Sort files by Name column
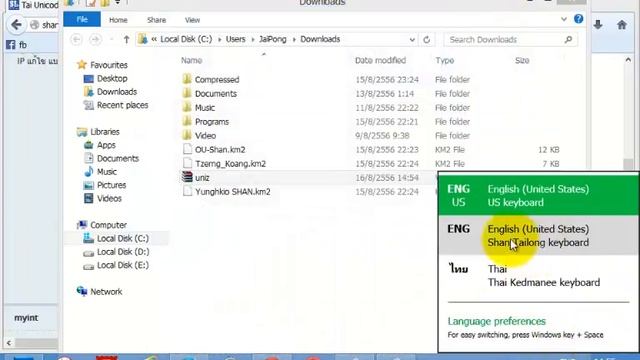 click(x=191, y=60)
